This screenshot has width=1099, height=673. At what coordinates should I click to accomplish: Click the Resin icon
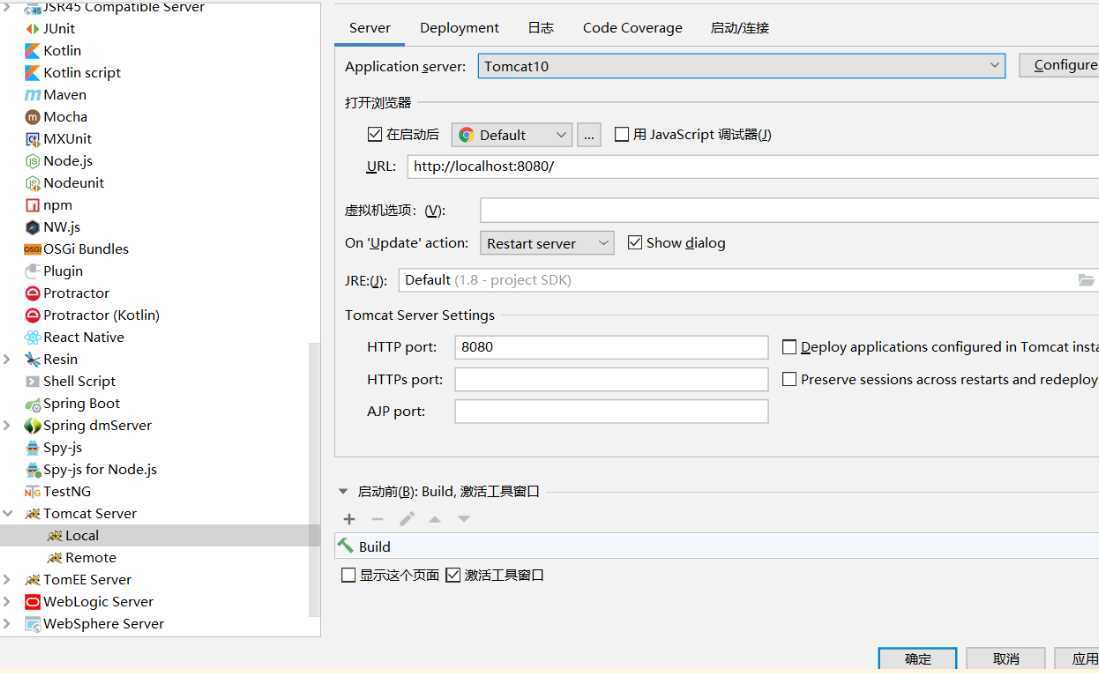[32, 360]
